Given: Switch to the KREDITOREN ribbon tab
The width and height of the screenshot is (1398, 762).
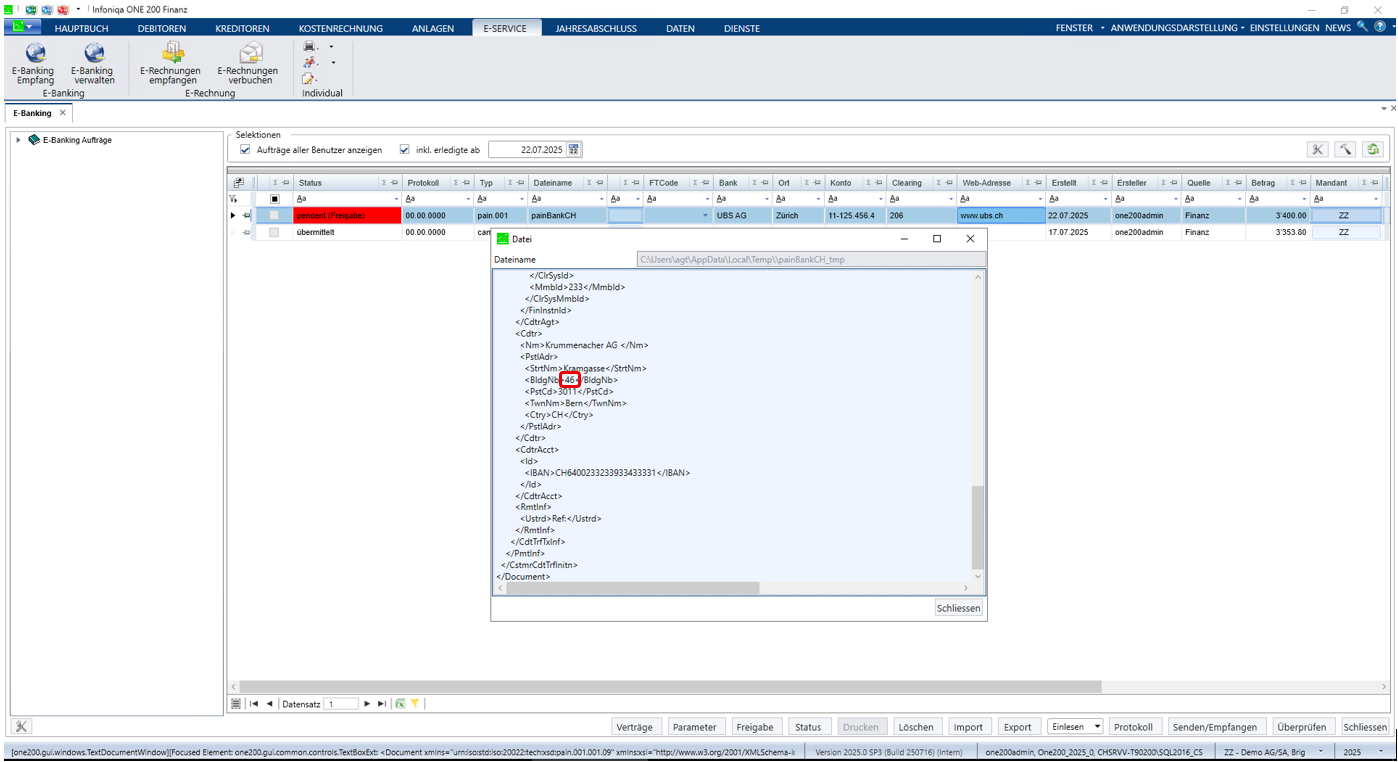Looking at the screenshot, I should (x=242, y=28).
